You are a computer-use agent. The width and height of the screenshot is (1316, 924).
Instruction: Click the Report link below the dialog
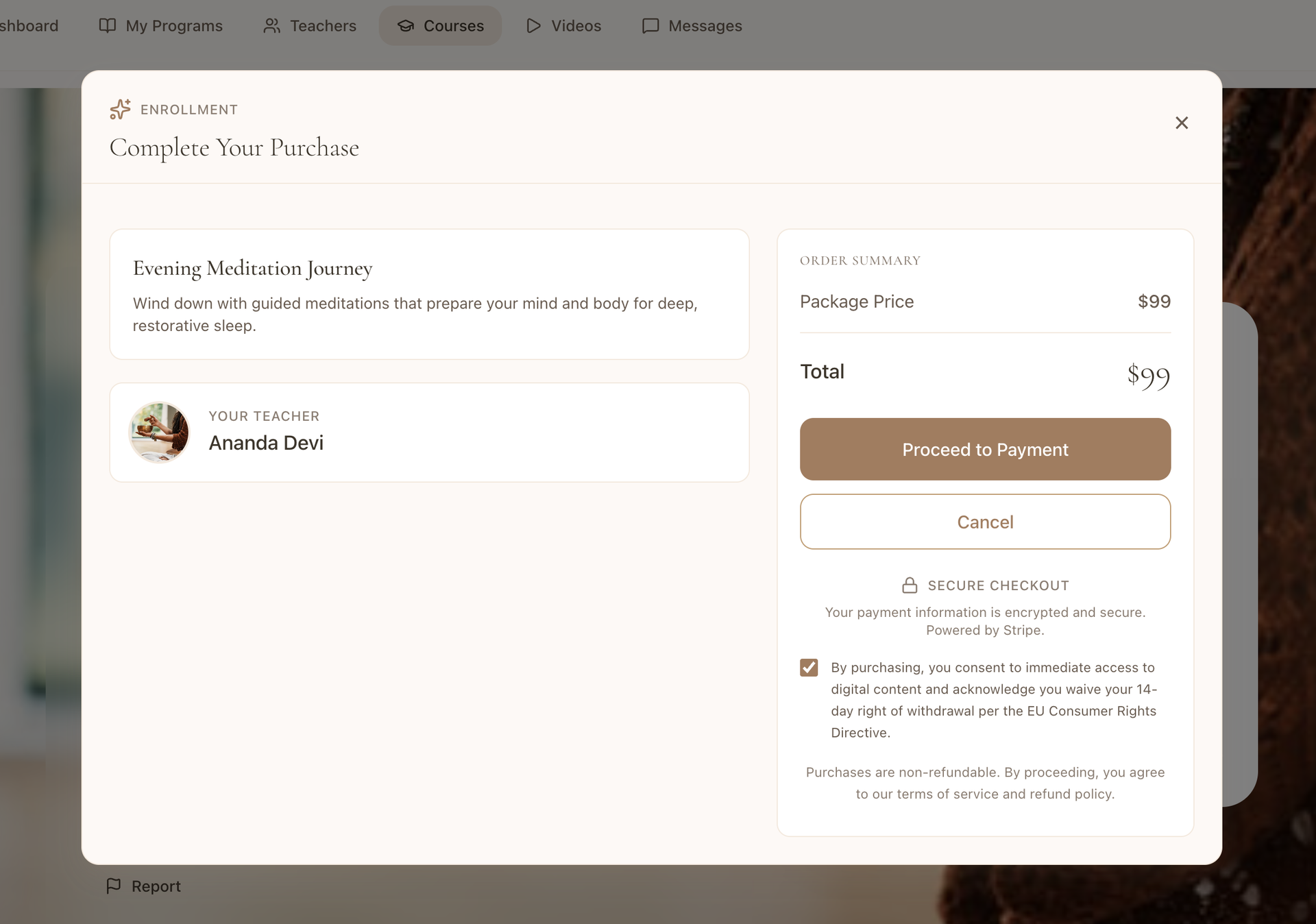(x=156, y=886)
